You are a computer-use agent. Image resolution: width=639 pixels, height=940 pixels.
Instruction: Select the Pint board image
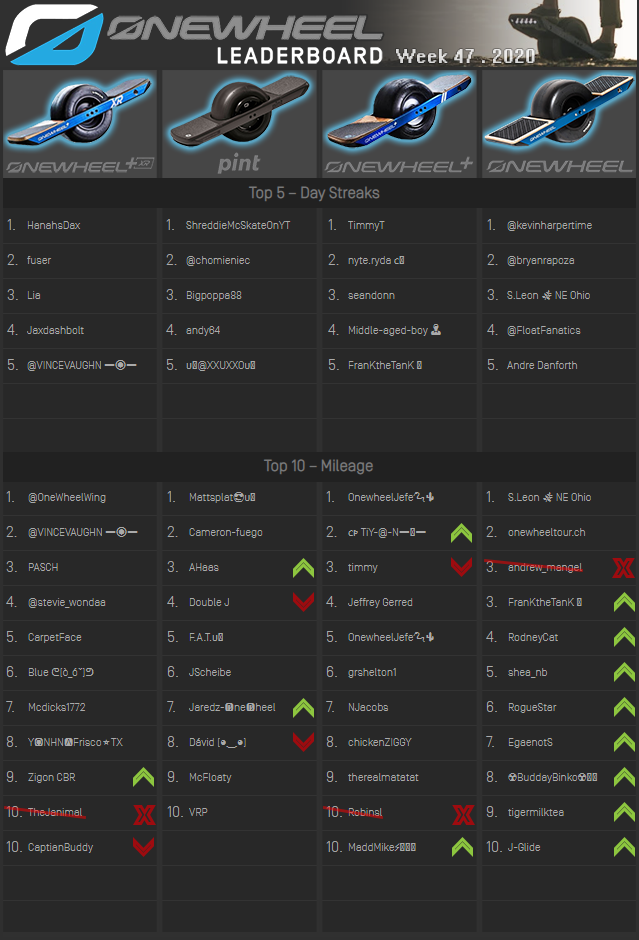coord(240,123)
